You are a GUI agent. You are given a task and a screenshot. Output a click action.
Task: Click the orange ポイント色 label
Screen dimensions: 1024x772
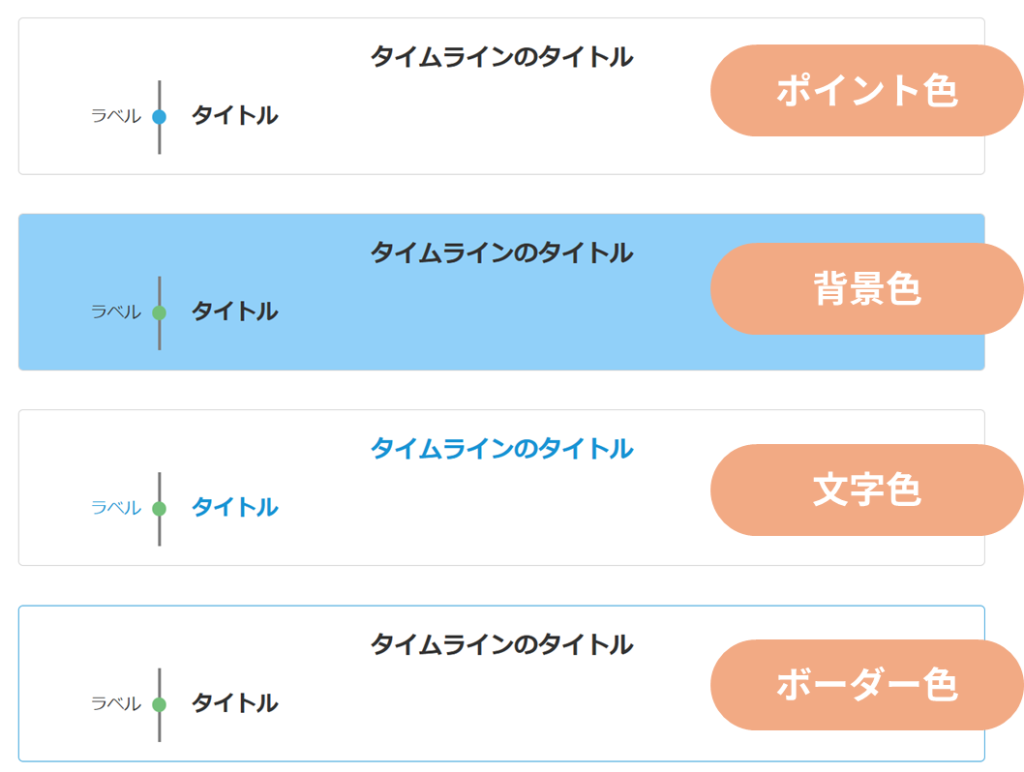tap(866, 91)
